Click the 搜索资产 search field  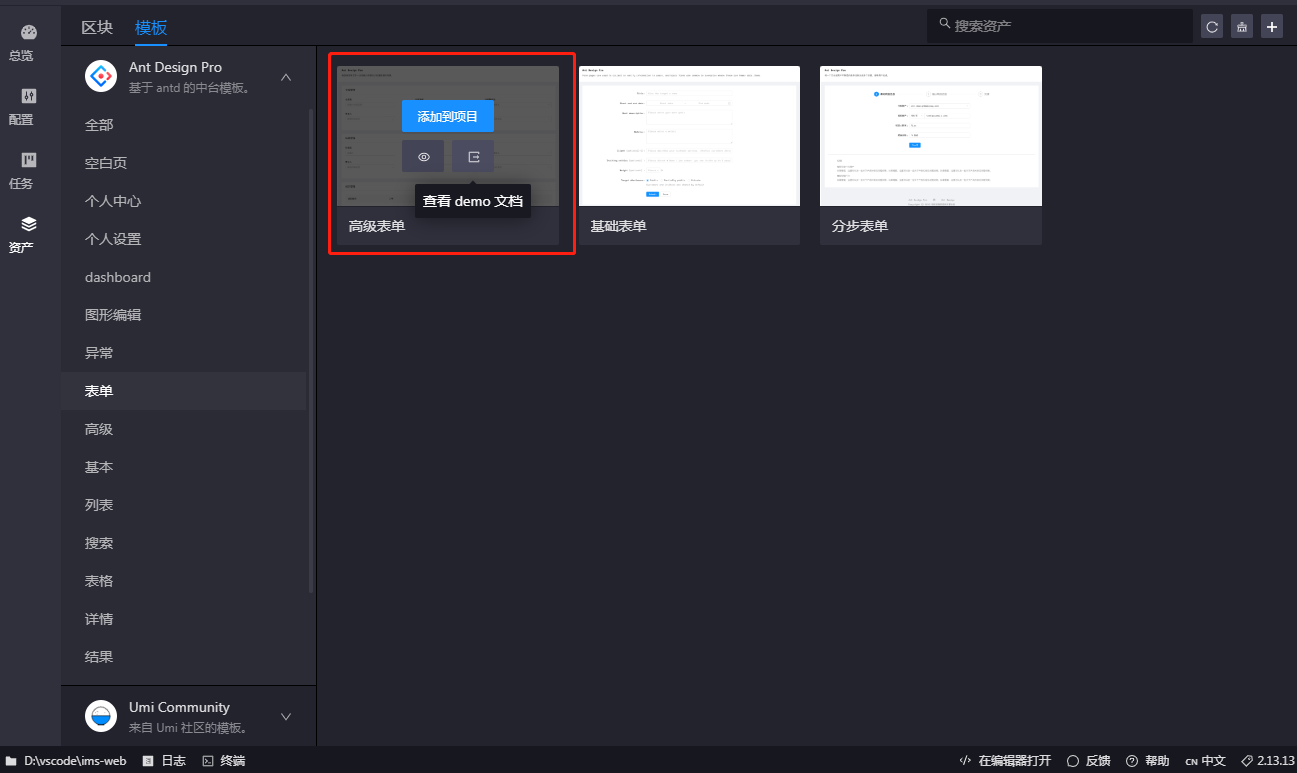pyautogui.click(x=1060, y=26)
